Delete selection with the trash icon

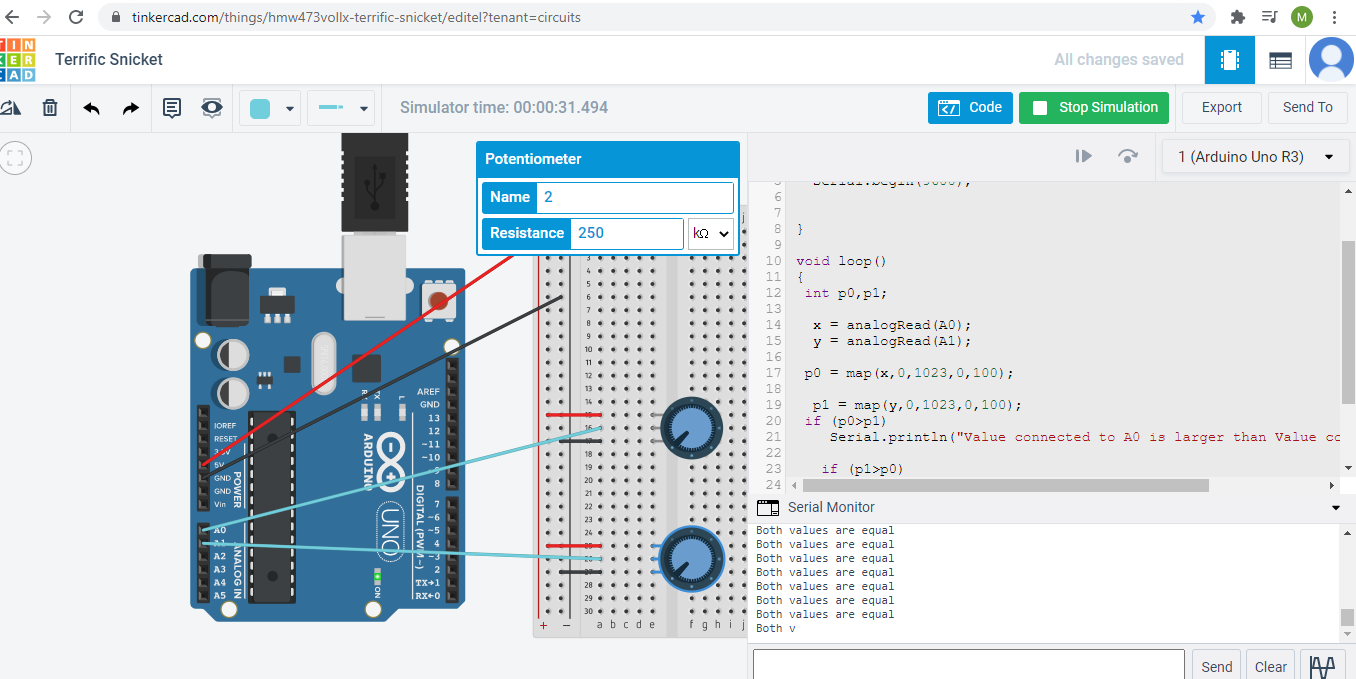[x=50, y=108]
